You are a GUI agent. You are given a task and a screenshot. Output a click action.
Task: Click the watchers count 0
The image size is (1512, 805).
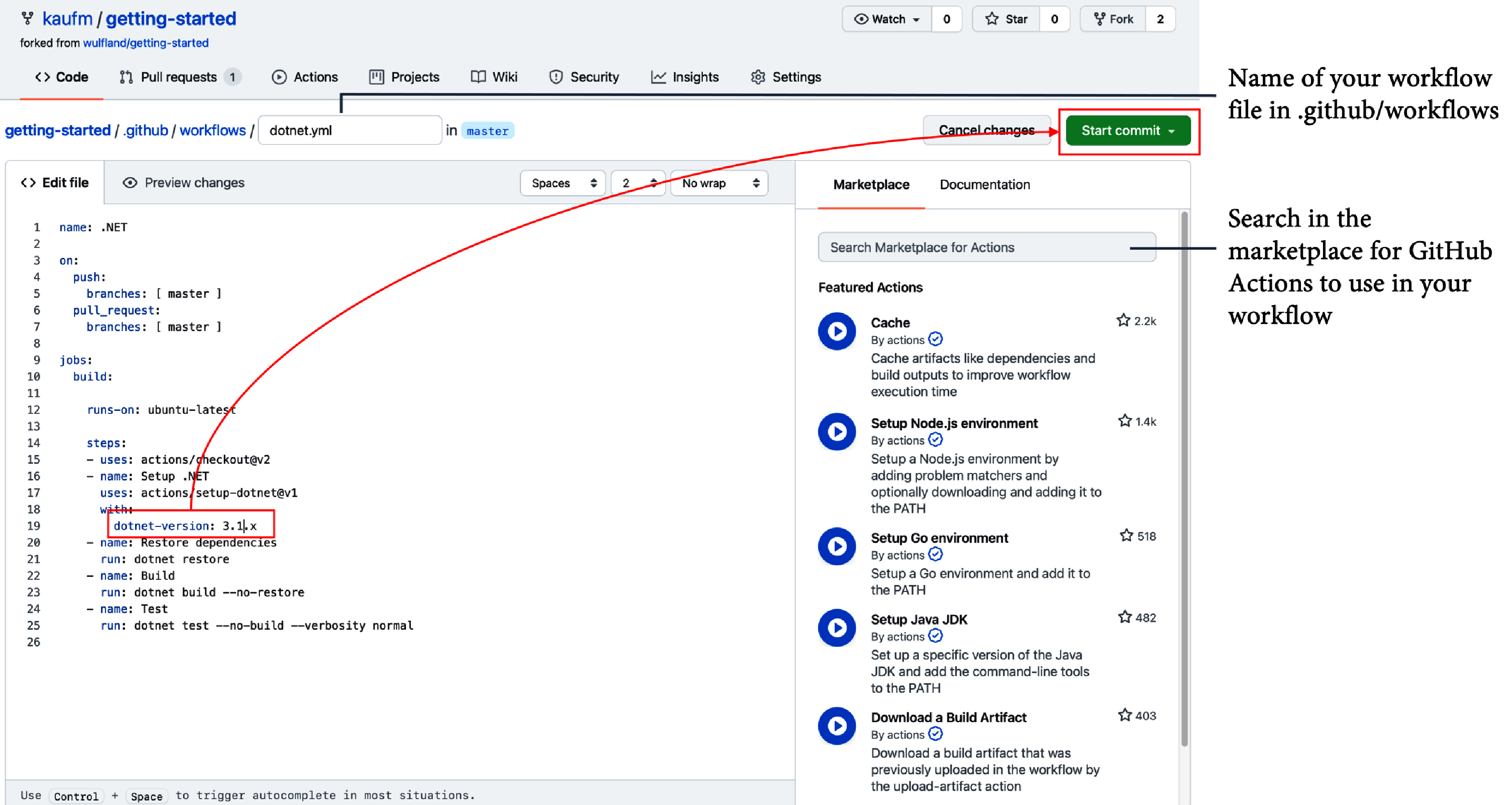(x=947, y=19)
